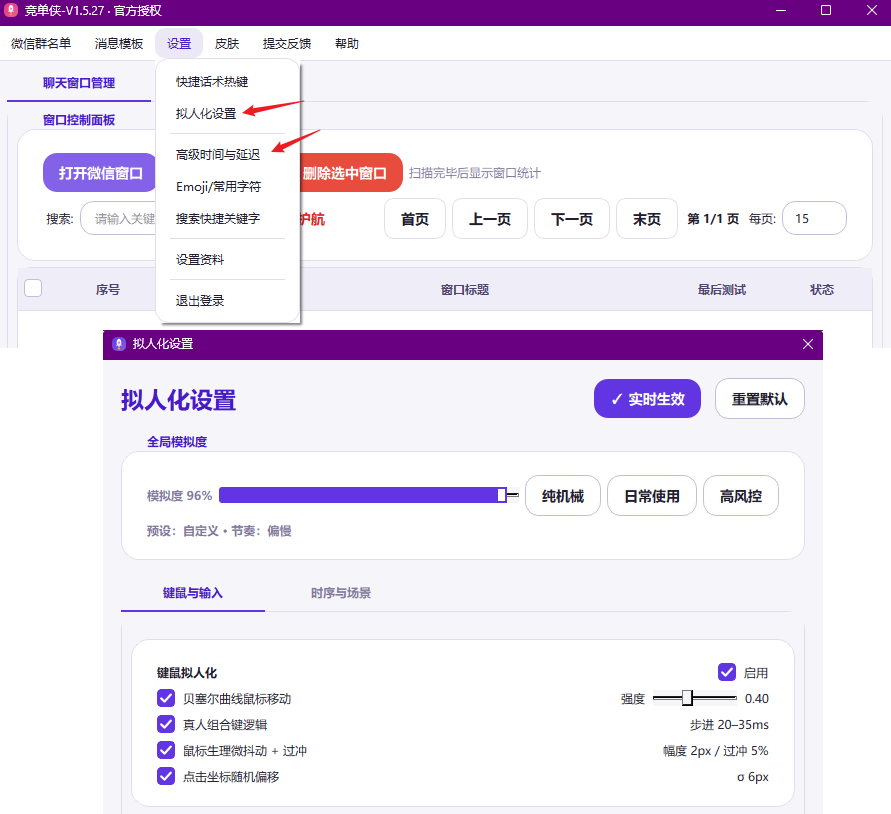Click the 预设: 自定义 · 节奏: 偏慢 text
891x814 pixels.
[219, 531]
